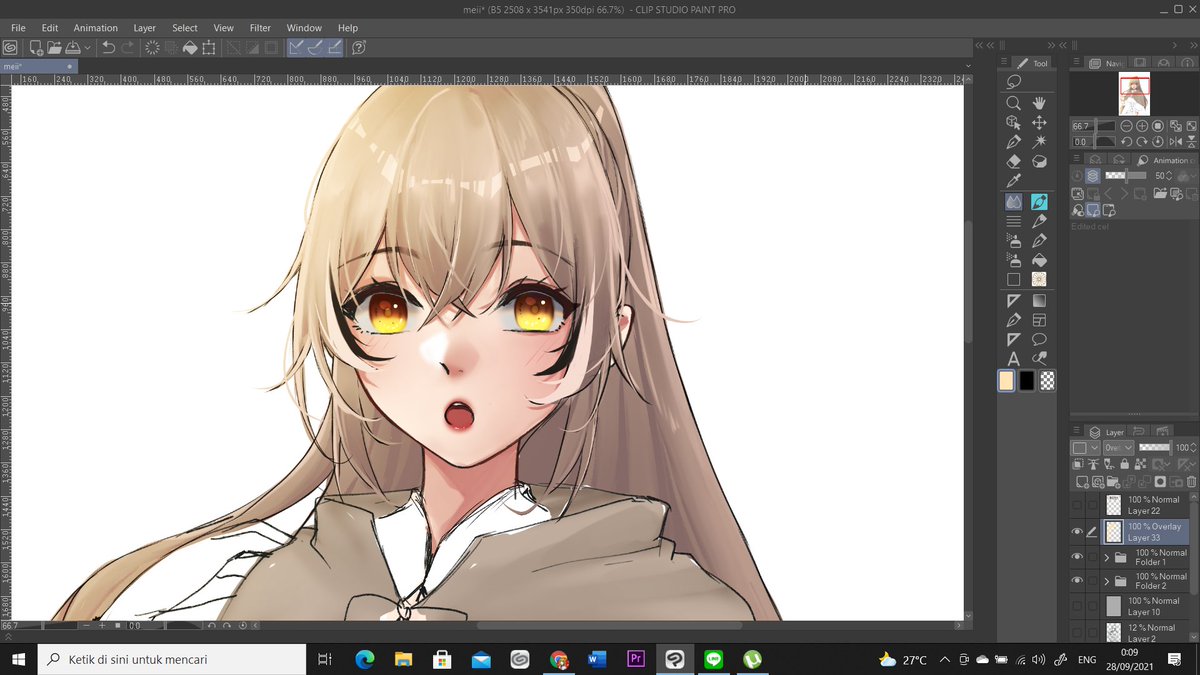
Task: Click the New document icon in command bar
Action: (36, 47)
